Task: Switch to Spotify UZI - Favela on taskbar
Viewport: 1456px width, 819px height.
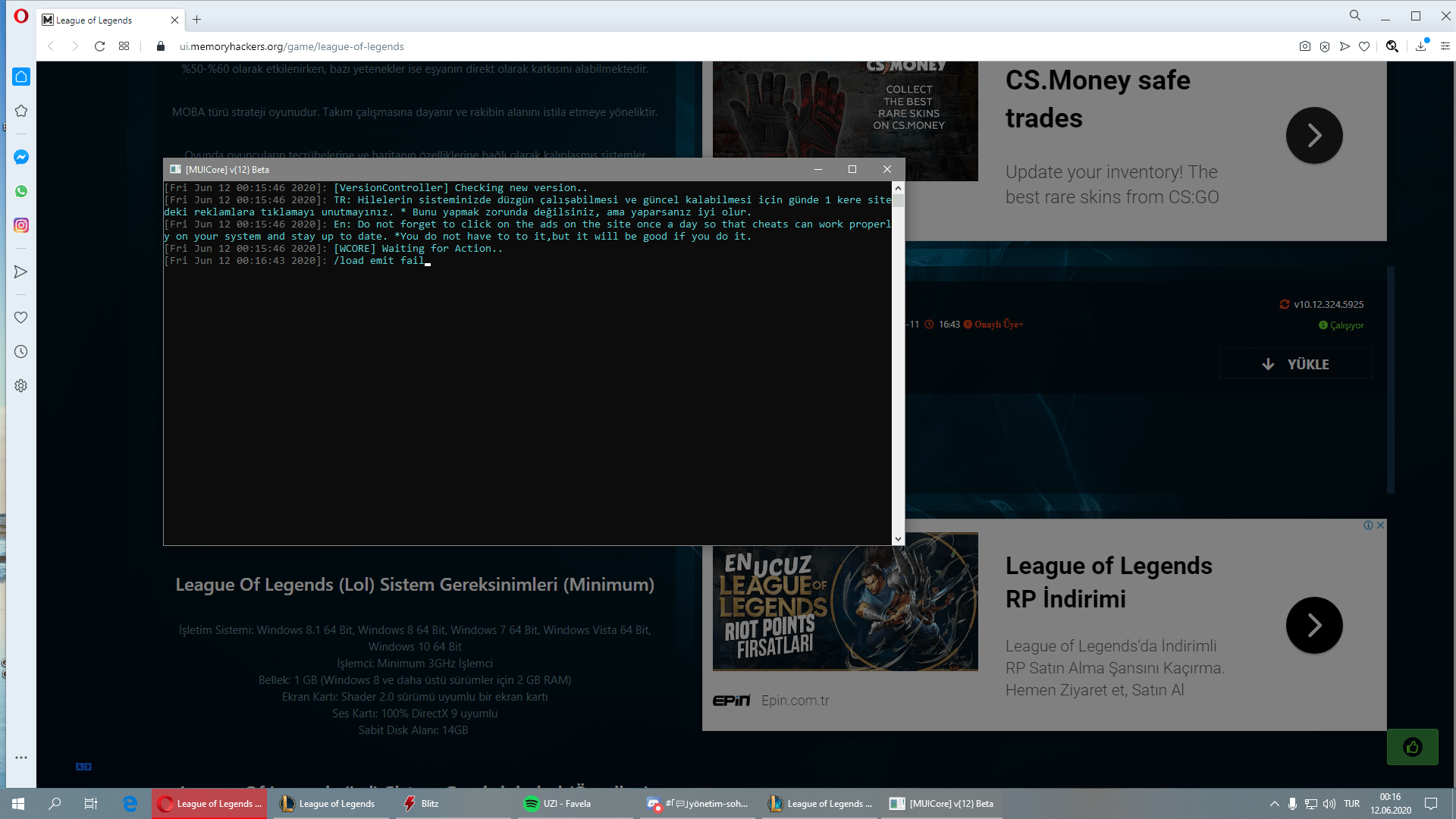Action: pos(575,804)
